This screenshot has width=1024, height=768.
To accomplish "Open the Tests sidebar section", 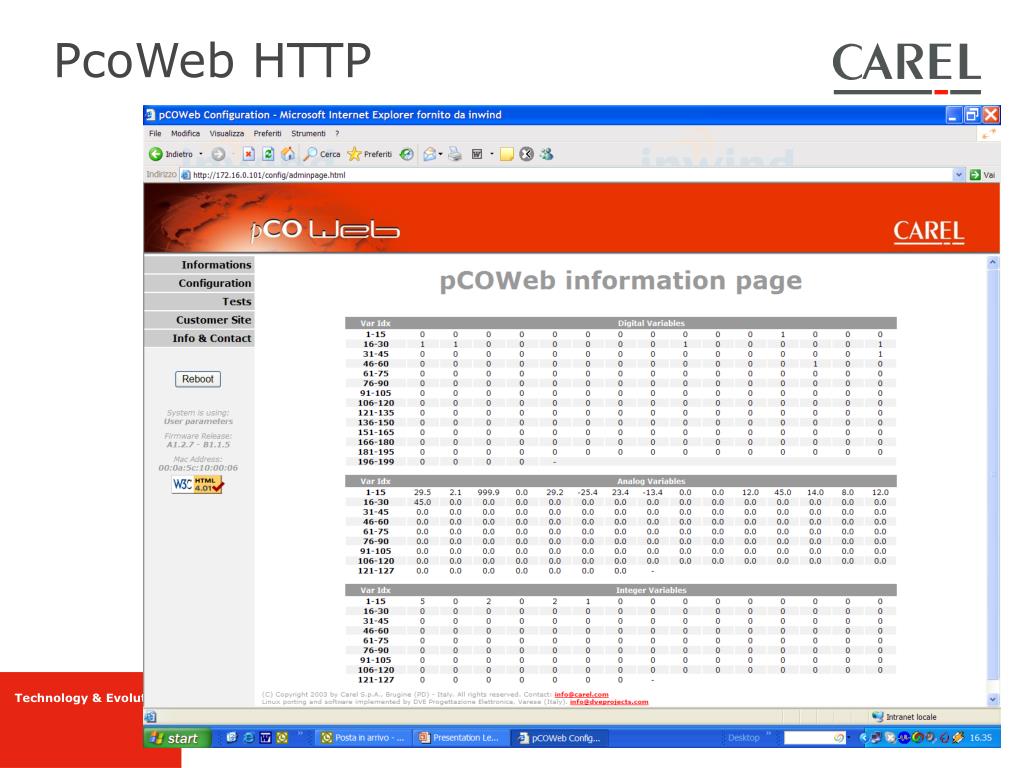I will point(199,301).
